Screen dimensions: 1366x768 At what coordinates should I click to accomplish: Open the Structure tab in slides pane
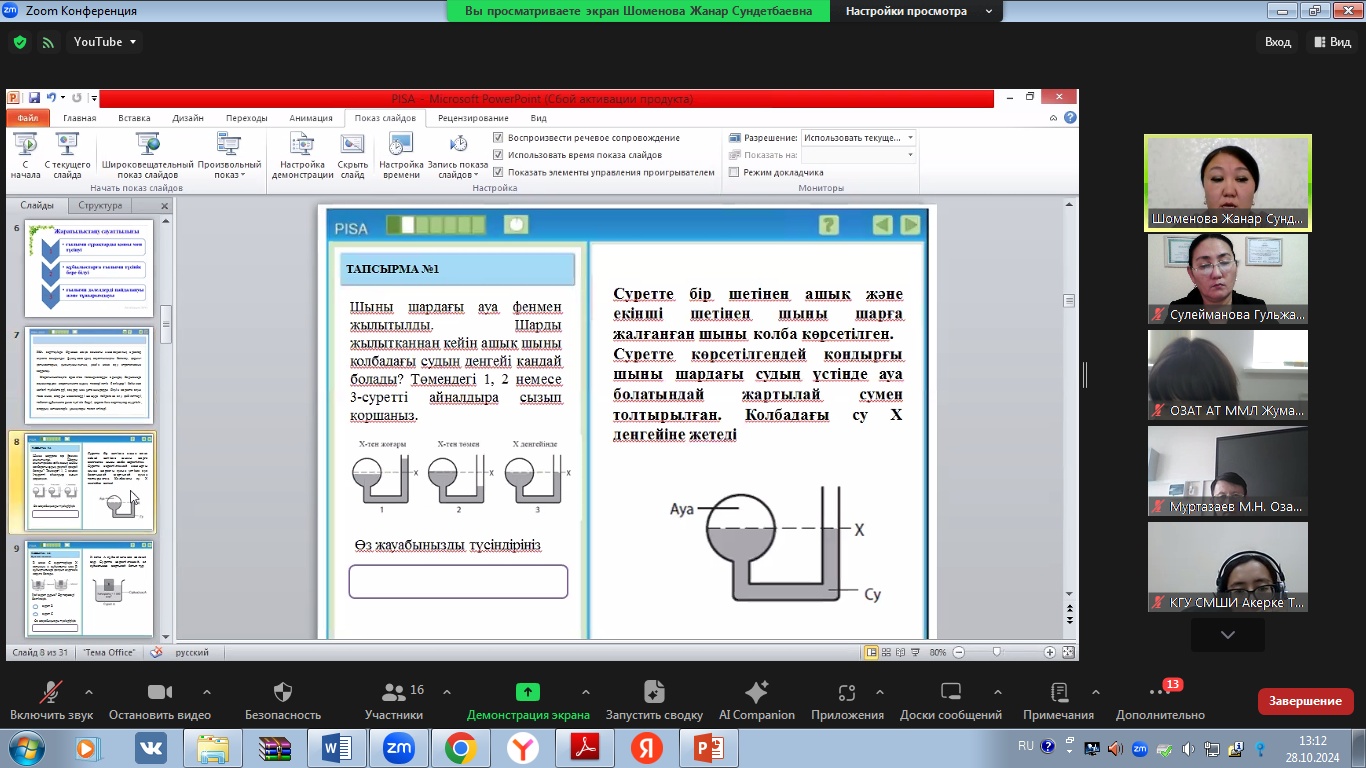tap(100, 206)
